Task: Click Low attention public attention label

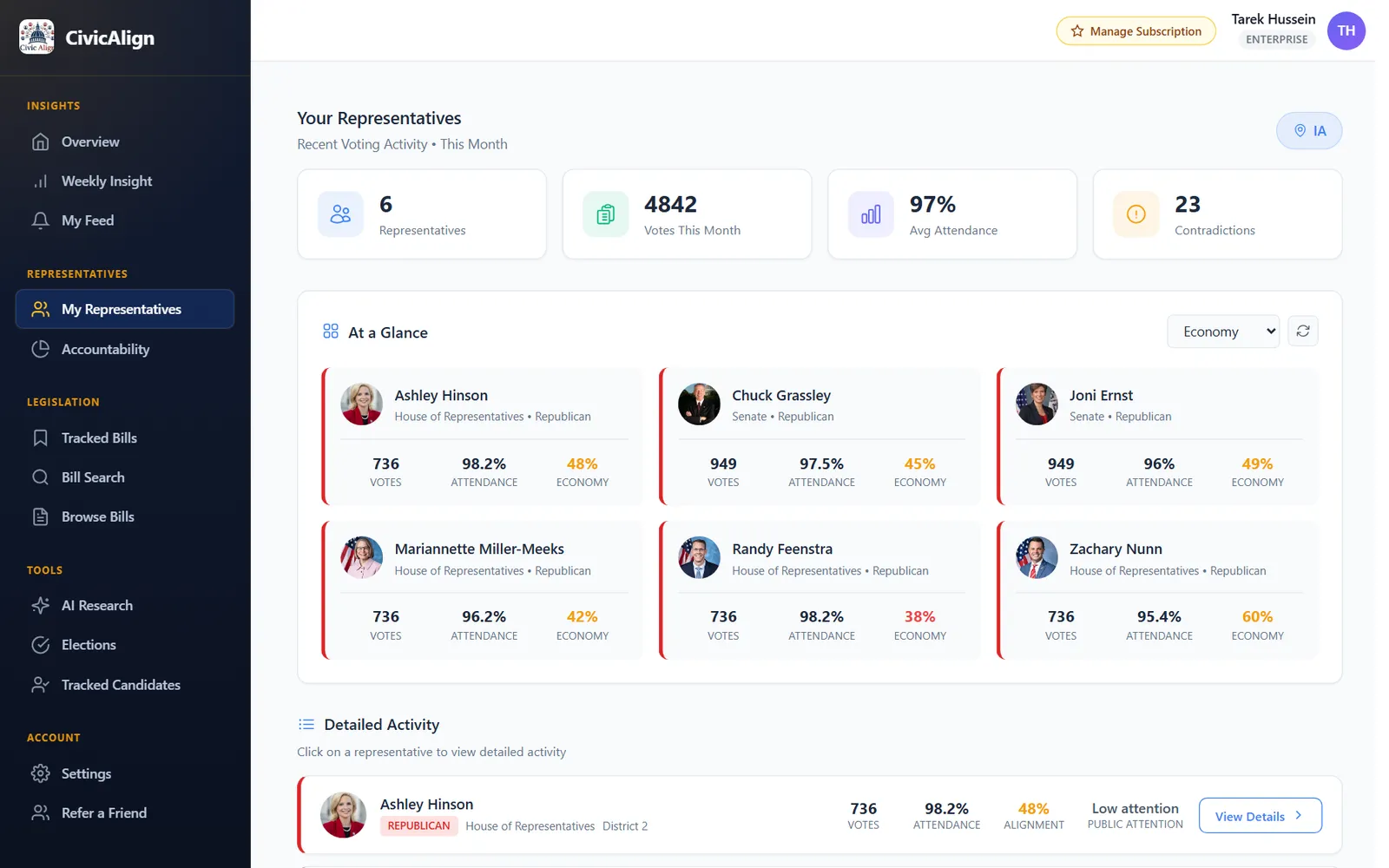Action: [1135, 808]
